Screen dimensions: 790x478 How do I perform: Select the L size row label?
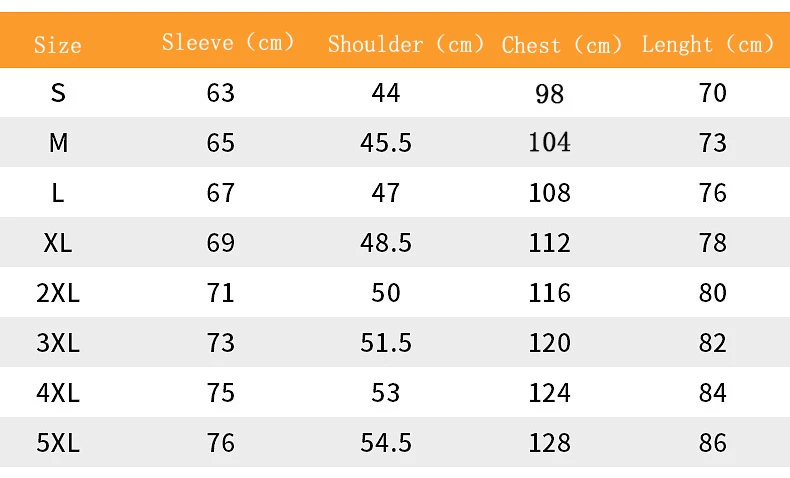(x=58, y=193)
